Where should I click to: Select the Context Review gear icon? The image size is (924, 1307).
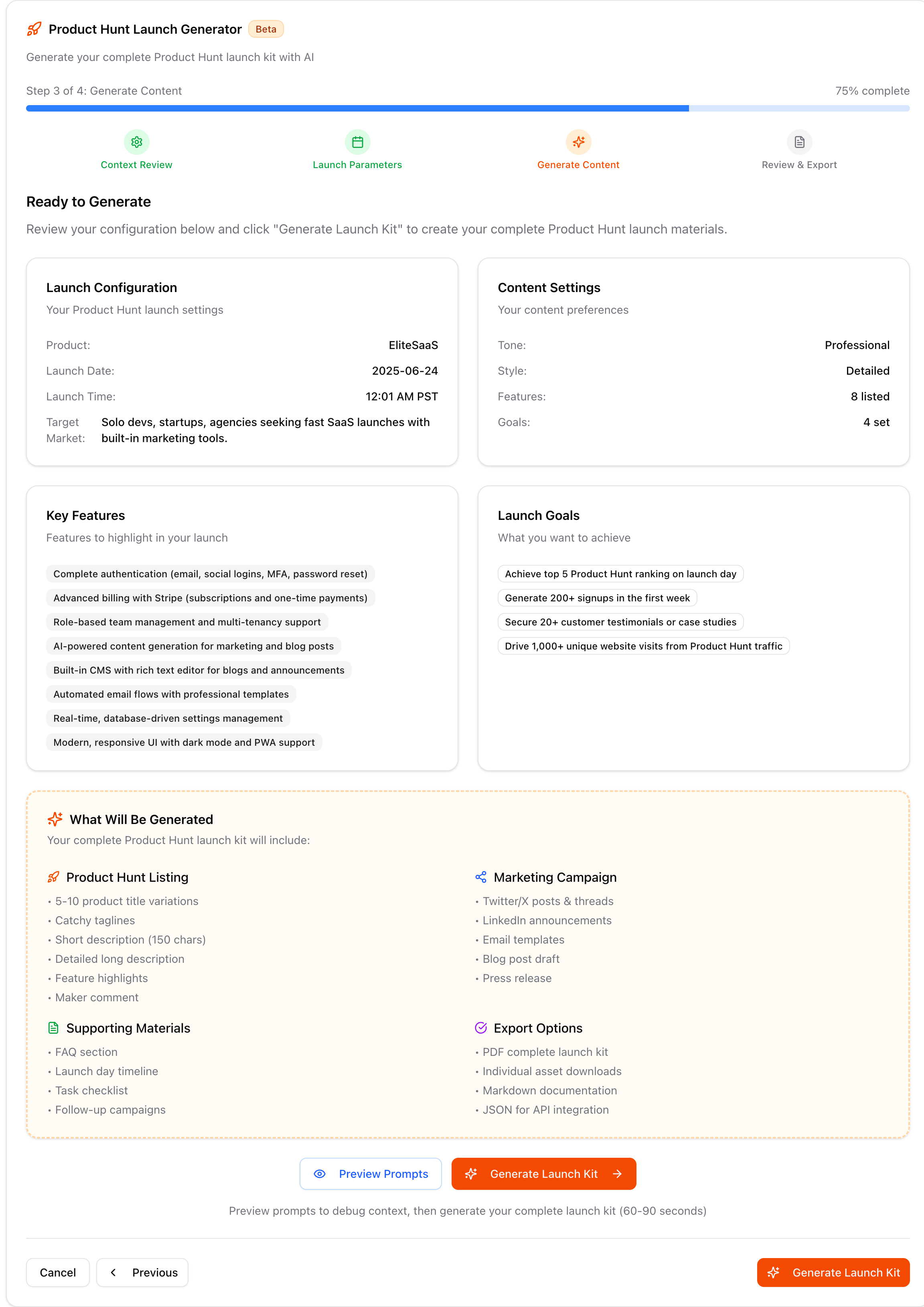click(136, 142)
